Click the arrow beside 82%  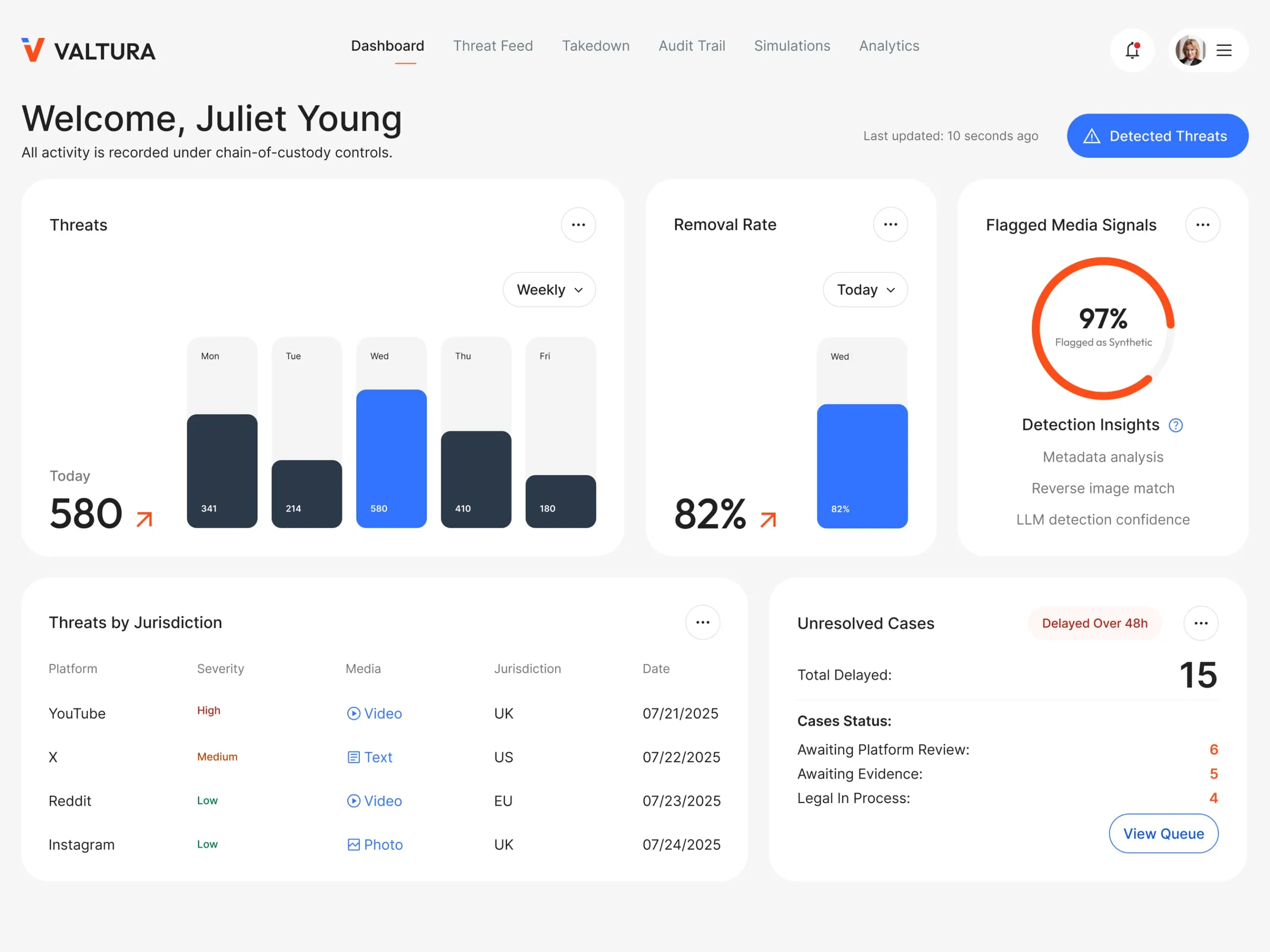pyautogui.click(x=769, y=520)
